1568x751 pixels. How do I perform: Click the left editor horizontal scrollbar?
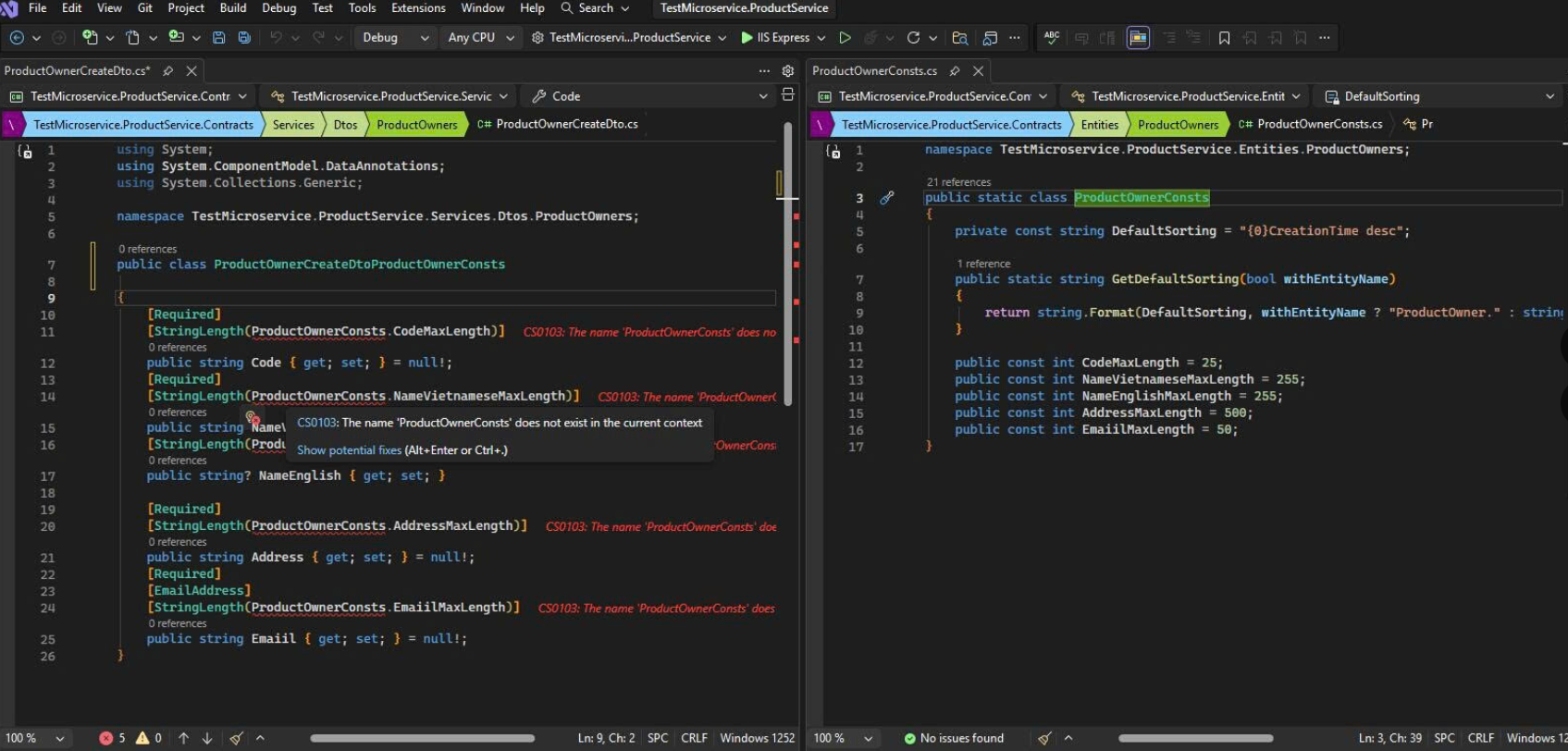coord(422,738)
